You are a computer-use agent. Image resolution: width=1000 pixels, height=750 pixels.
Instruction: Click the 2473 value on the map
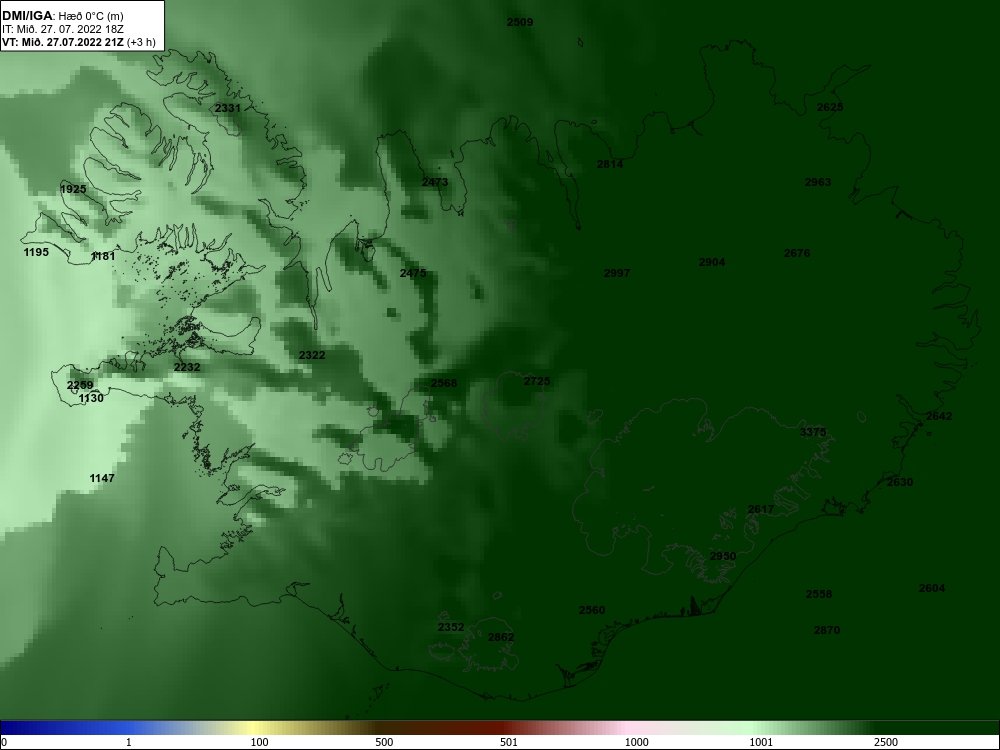435,182
